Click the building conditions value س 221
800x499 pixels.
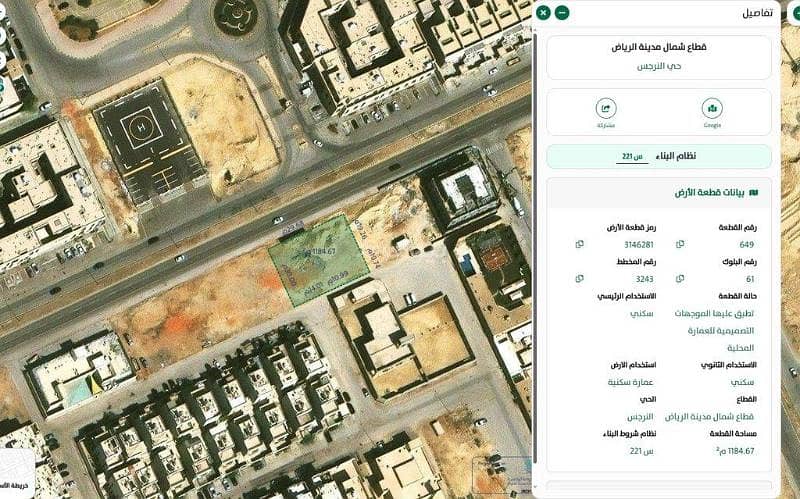point(642,451)
